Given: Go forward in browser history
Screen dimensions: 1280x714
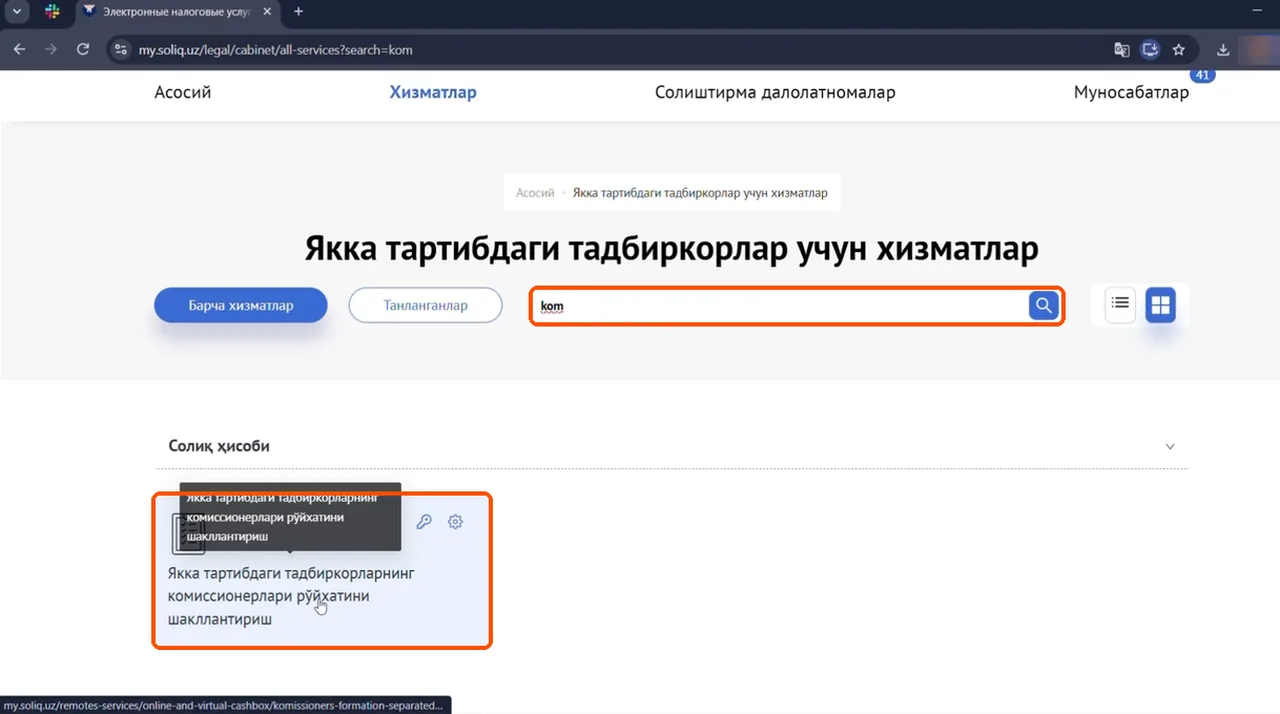Looking at the screenshot, I should click(51, 49).
